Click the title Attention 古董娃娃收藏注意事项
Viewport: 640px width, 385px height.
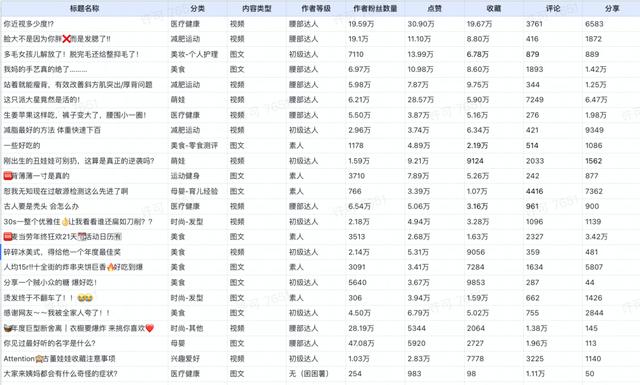point(60,359)
